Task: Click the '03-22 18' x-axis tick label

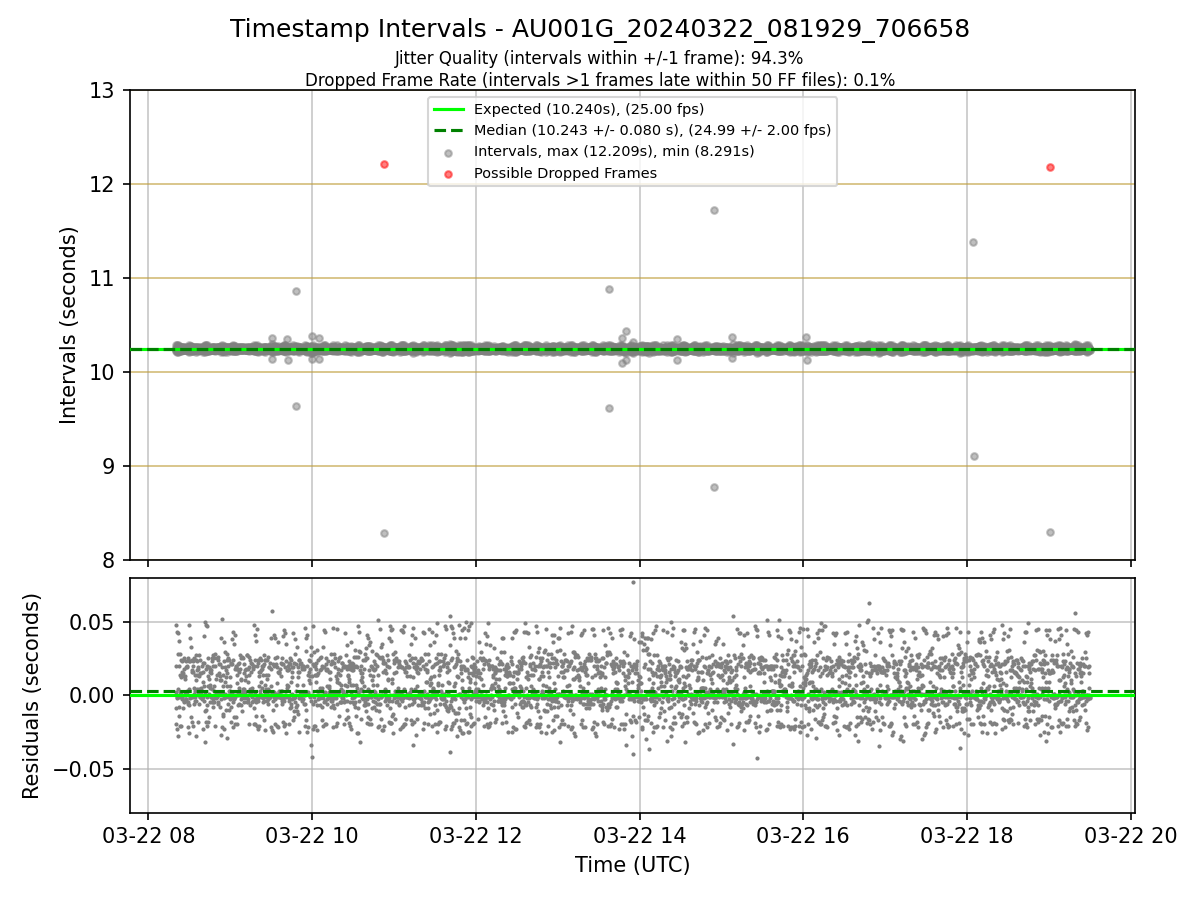Action: pyautogui.click(x=967, y=836)
